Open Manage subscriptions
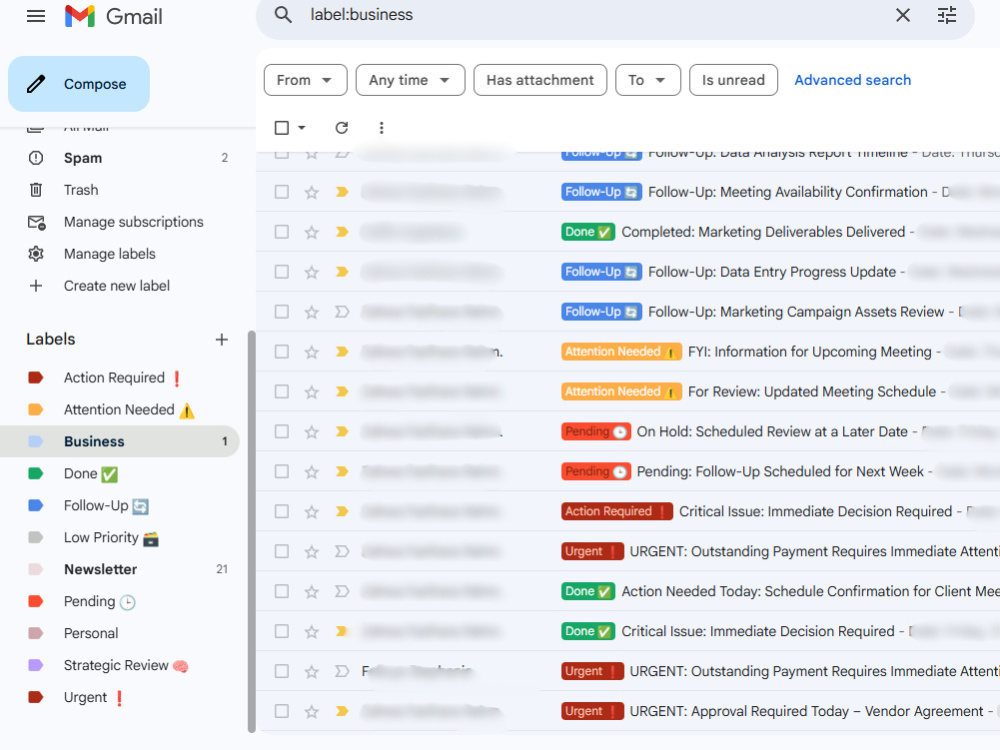This screenshot has width=1000, height=750. tap(120, 222)
